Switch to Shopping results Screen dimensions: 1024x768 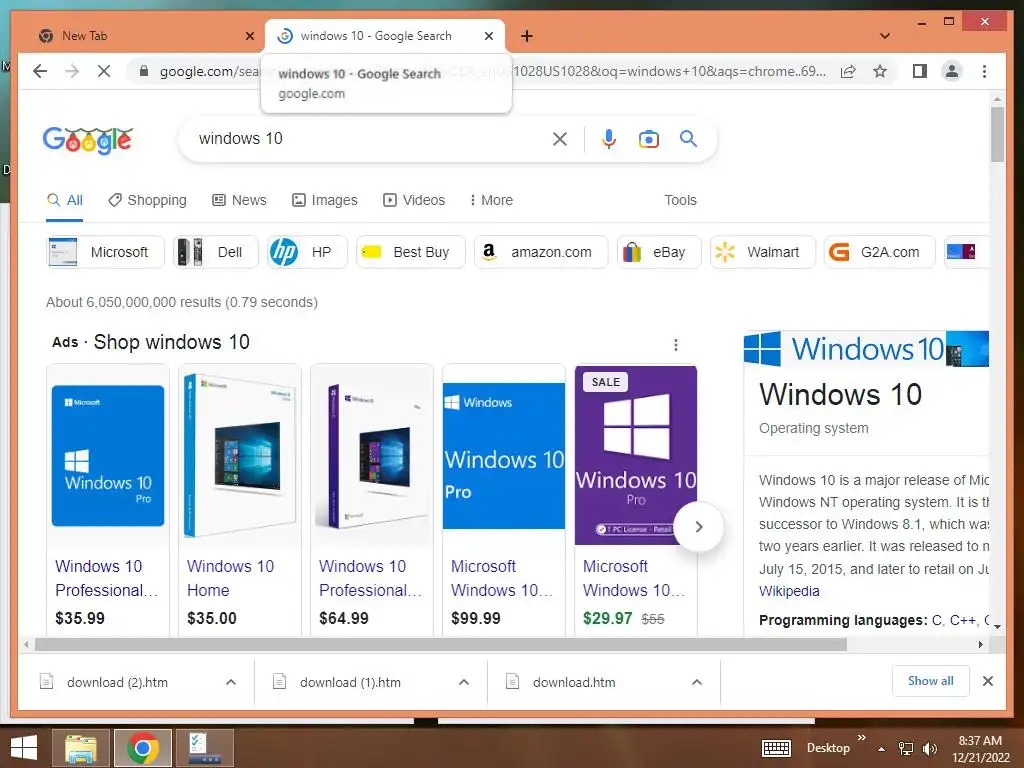pyautogui.click(x=148, y=200)
